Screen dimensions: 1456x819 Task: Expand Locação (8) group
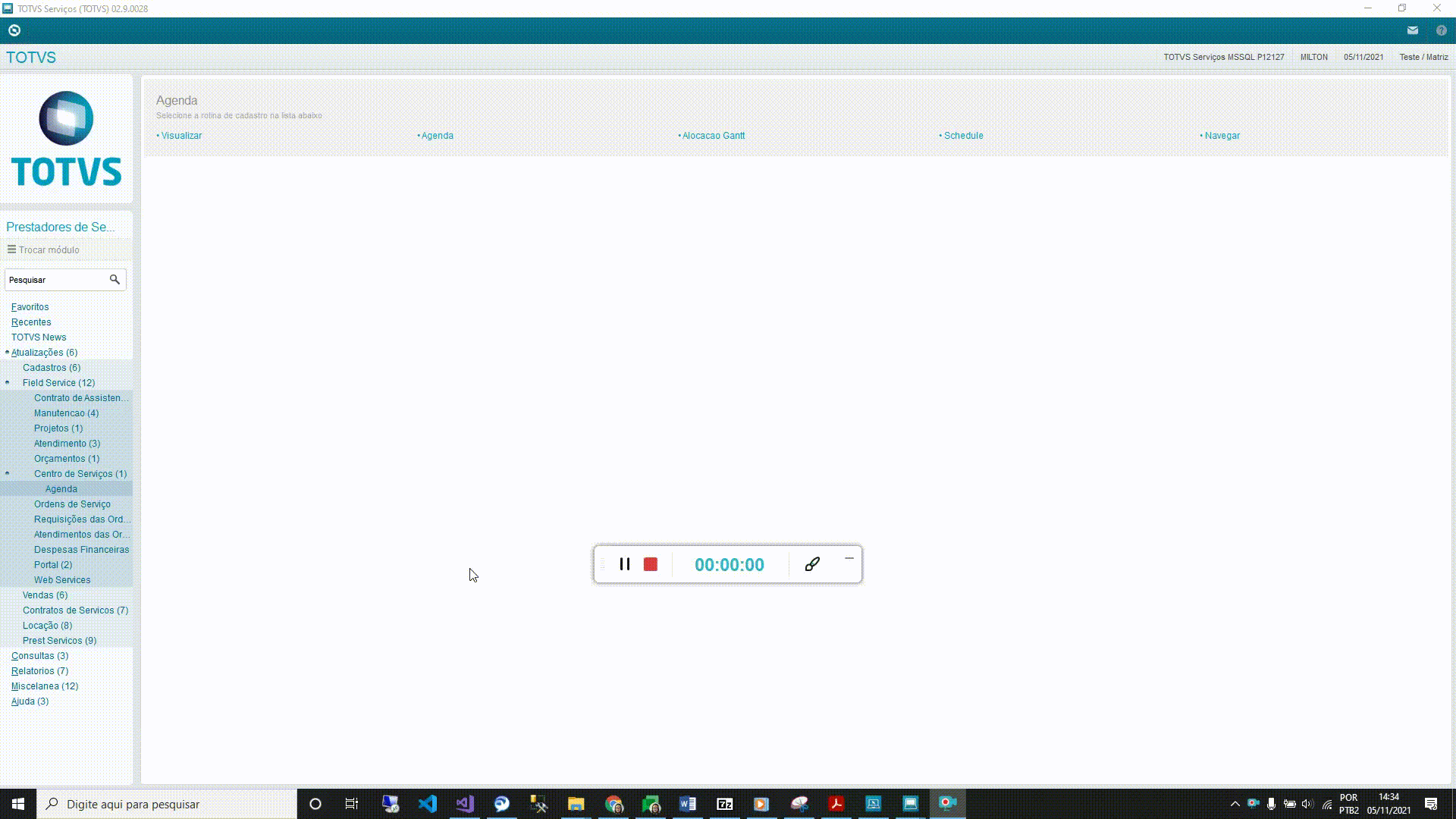pyautogui.click(x=47, y=626)
